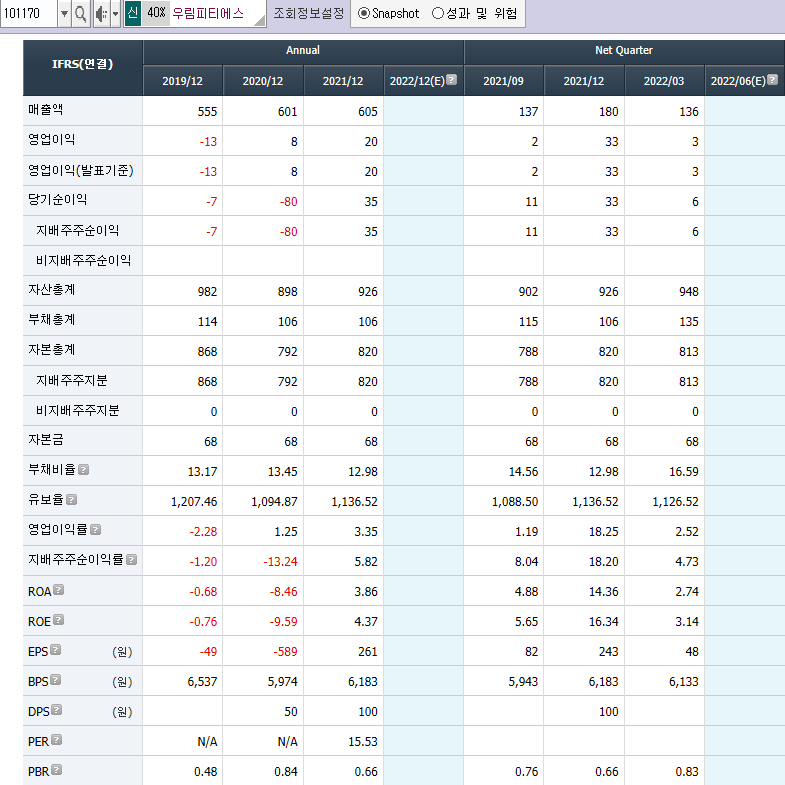The height and width of the screenshot is (785, 785).
Task: Open help icon next to 2022/06(E) header
Action: [x=772, y=80]
